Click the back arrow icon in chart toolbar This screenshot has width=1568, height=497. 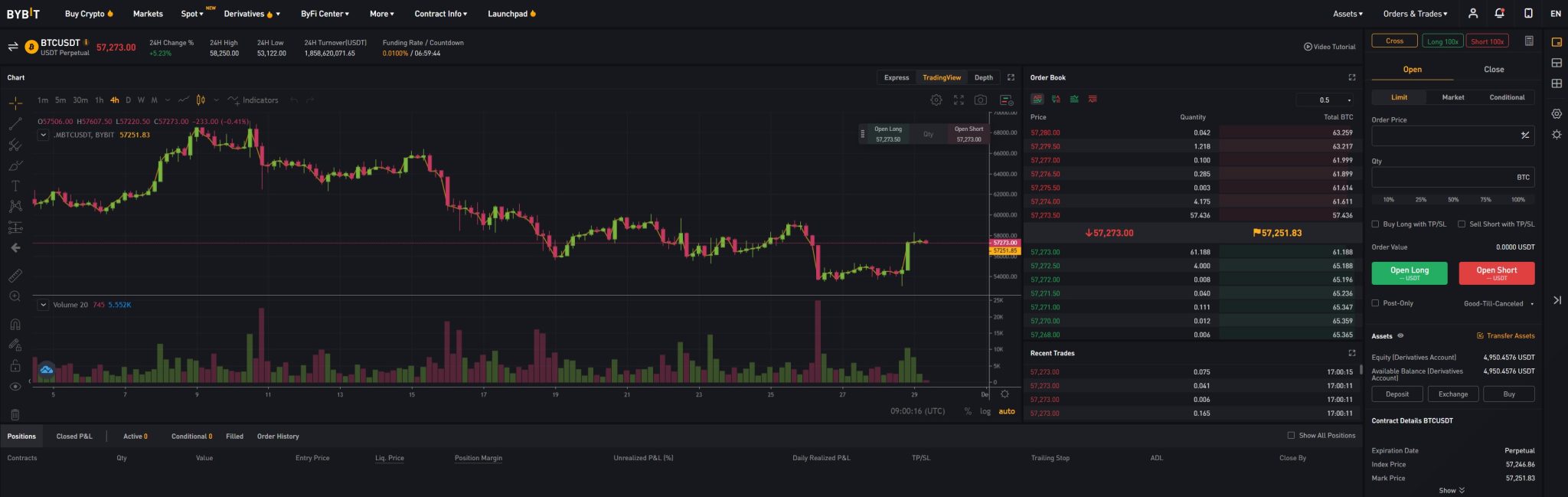point(15,248)
